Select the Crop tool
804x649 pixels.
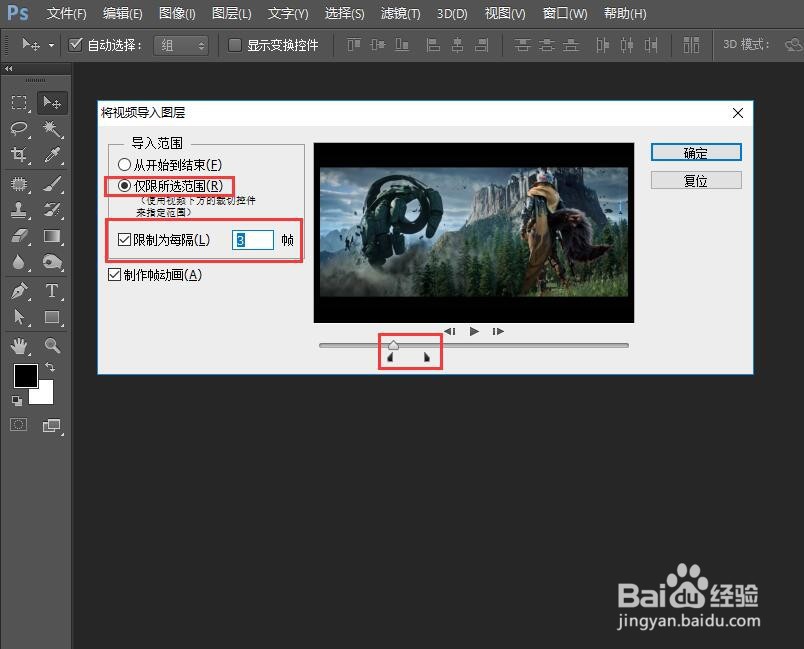[x=19, y=154]
